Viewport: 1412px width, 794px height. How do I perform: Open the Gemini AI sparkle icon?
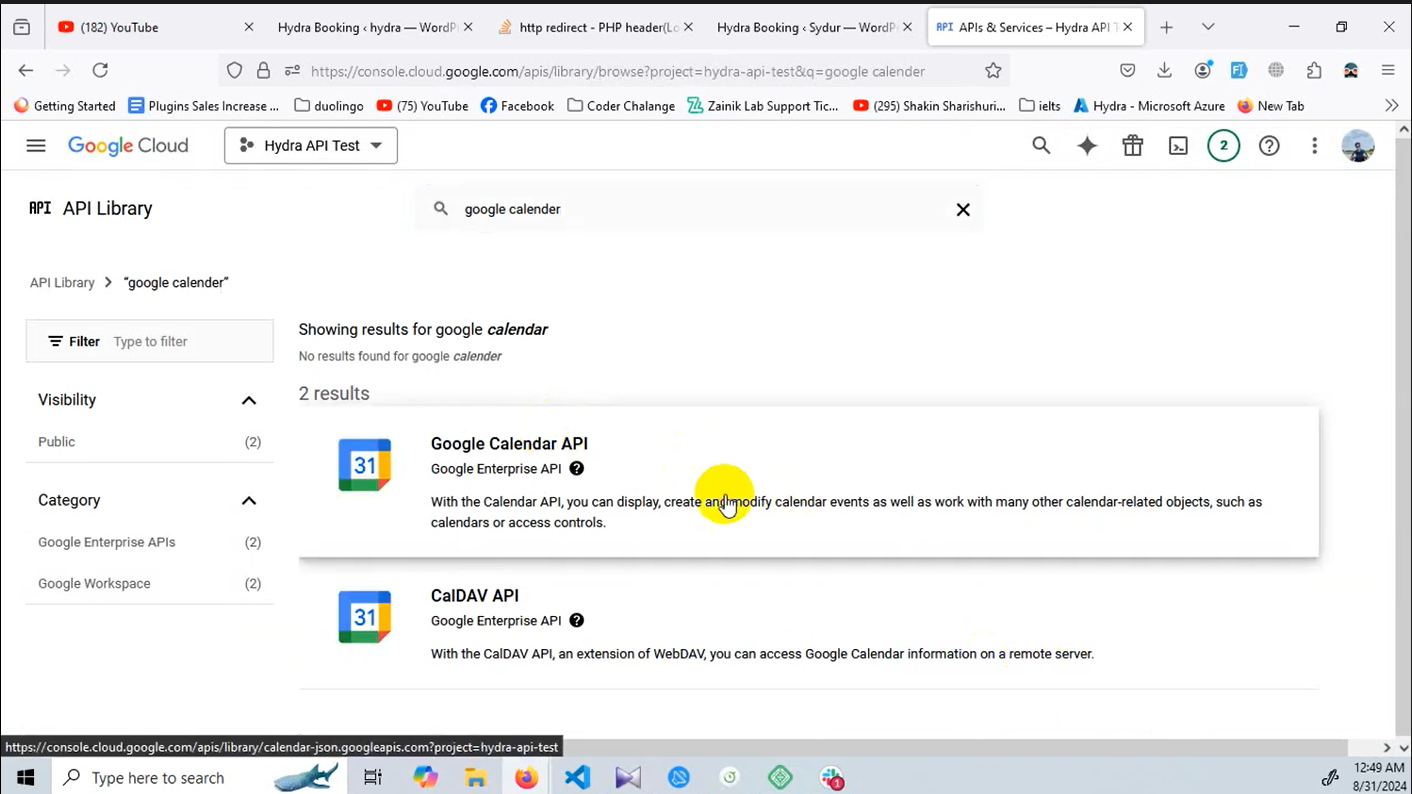click(1087, 146)
